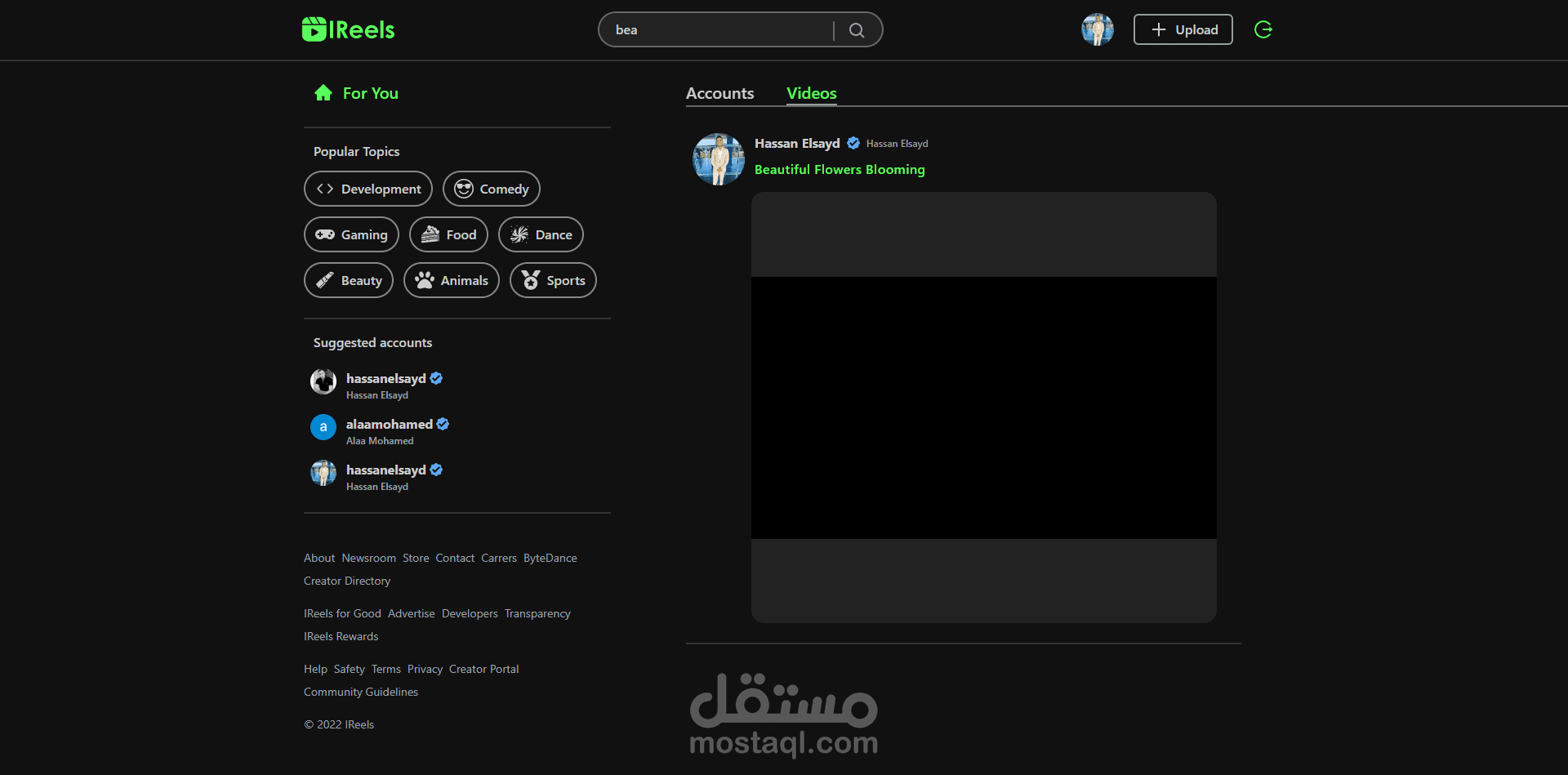Screen dimensions: 1568x775
Task: Click the Dance icon
Action: pyautogui.click(x=519, y=234)
